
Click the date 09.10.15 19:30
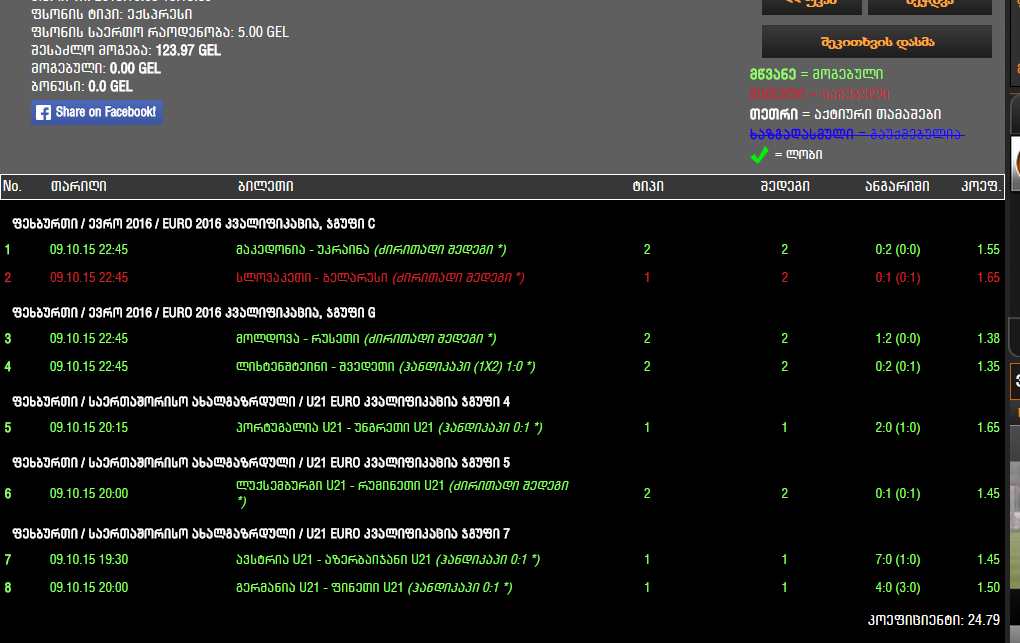pyautogui.click(x=89, y=559)
